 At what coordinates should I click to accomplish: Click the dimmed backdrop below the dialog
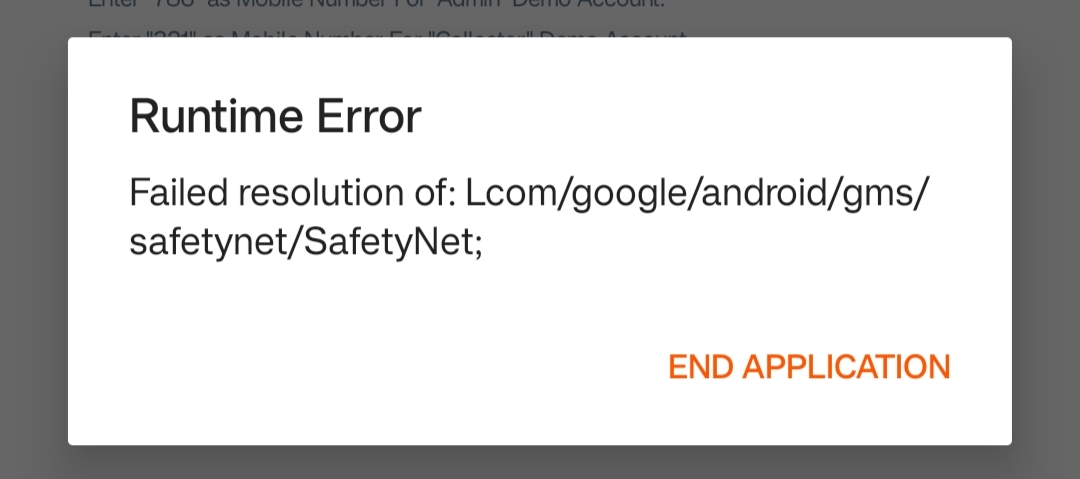pyautogui.click(x=540, y=462)
